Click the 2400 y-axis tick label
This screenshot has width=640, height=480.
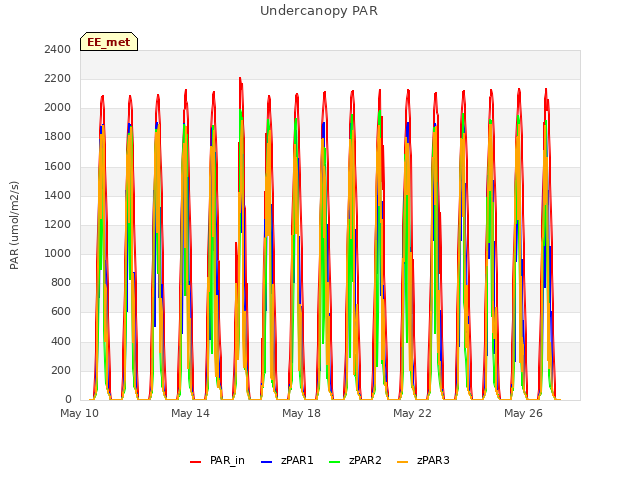(58, 49)
